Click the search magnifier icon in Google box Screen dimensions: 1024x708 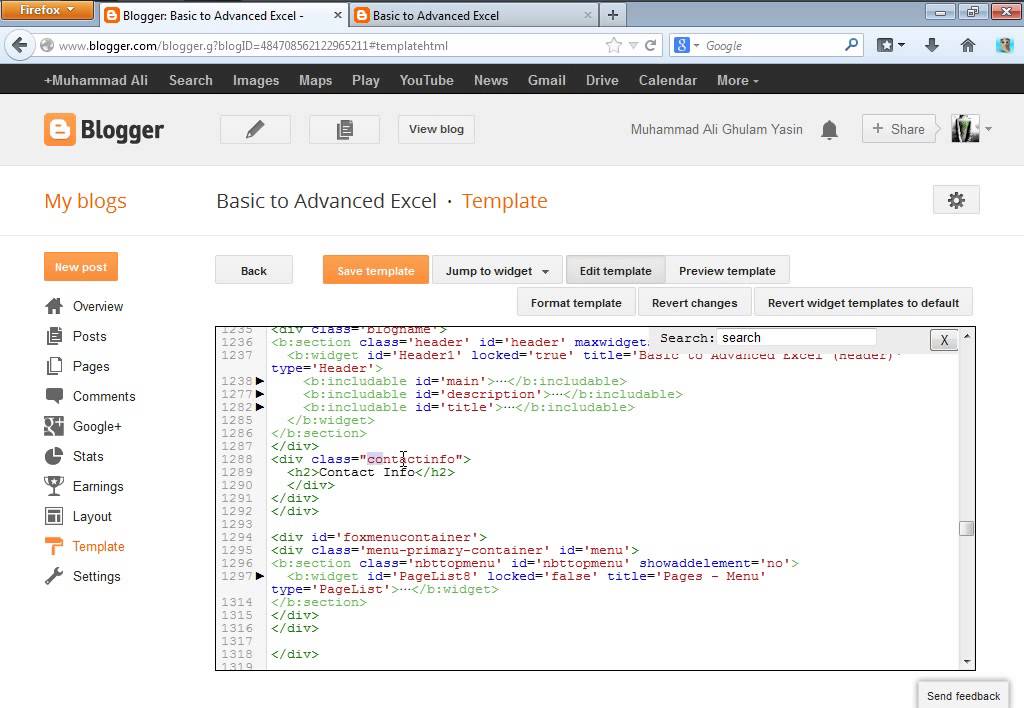(851, 44)
